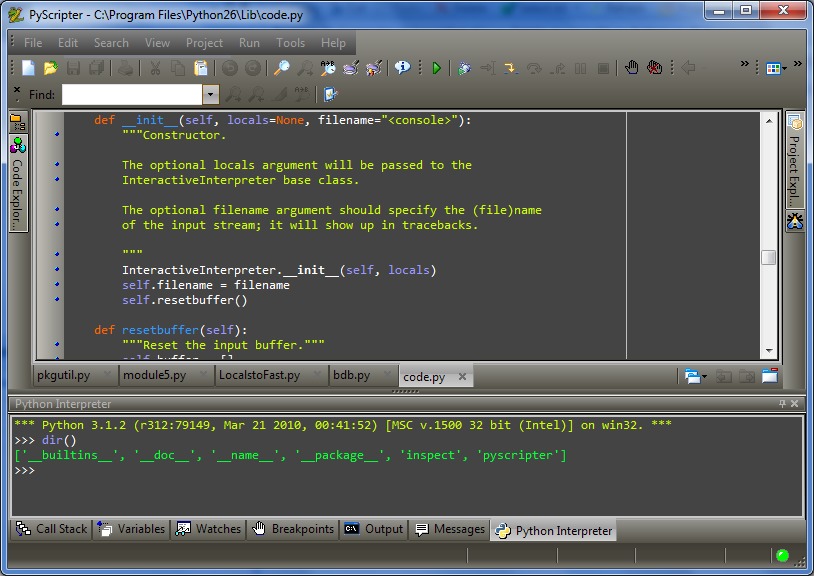
Task: Open the Breakpoints panel tab
Action: pos(293,529)
